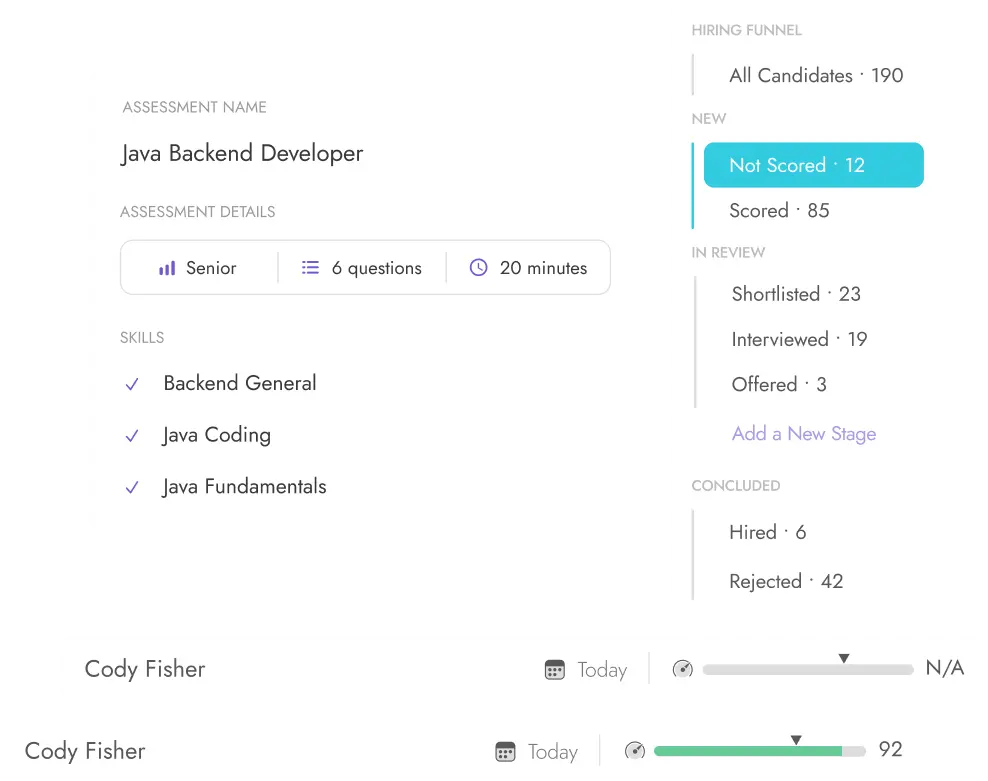Click the calendar icon in score 92 row
Image resolution: width=988 pixels, height=781 pixels.
click(x=506, y=752)
